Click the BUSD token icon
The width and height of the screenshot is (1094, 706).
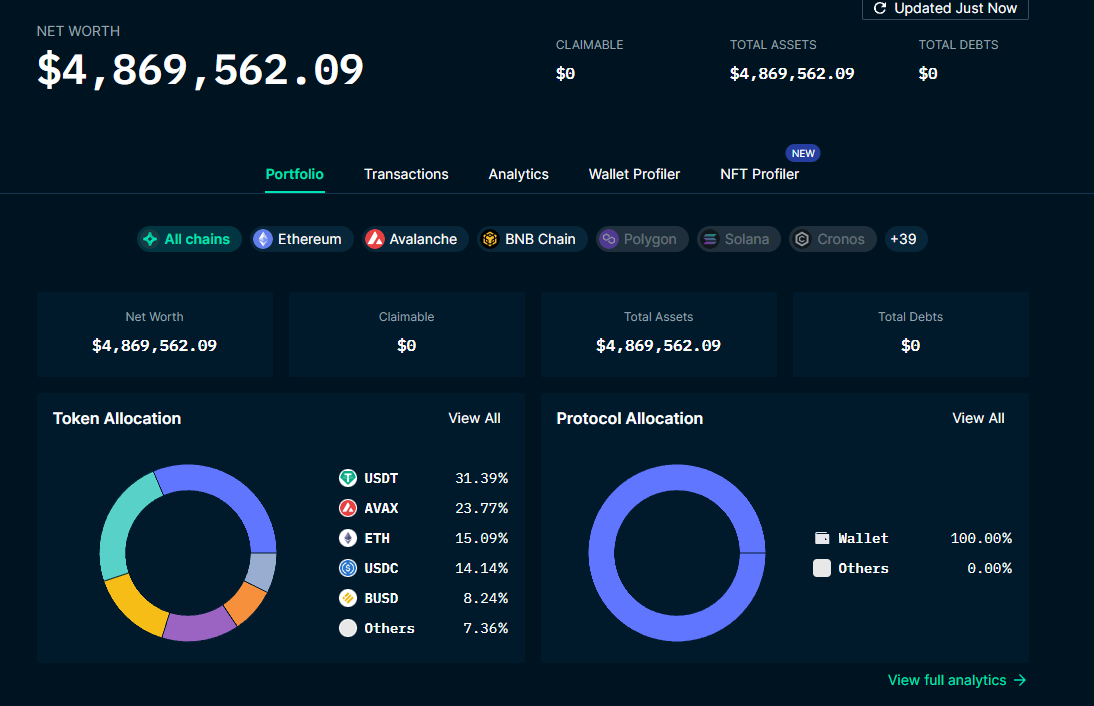[x=348, y=598]
